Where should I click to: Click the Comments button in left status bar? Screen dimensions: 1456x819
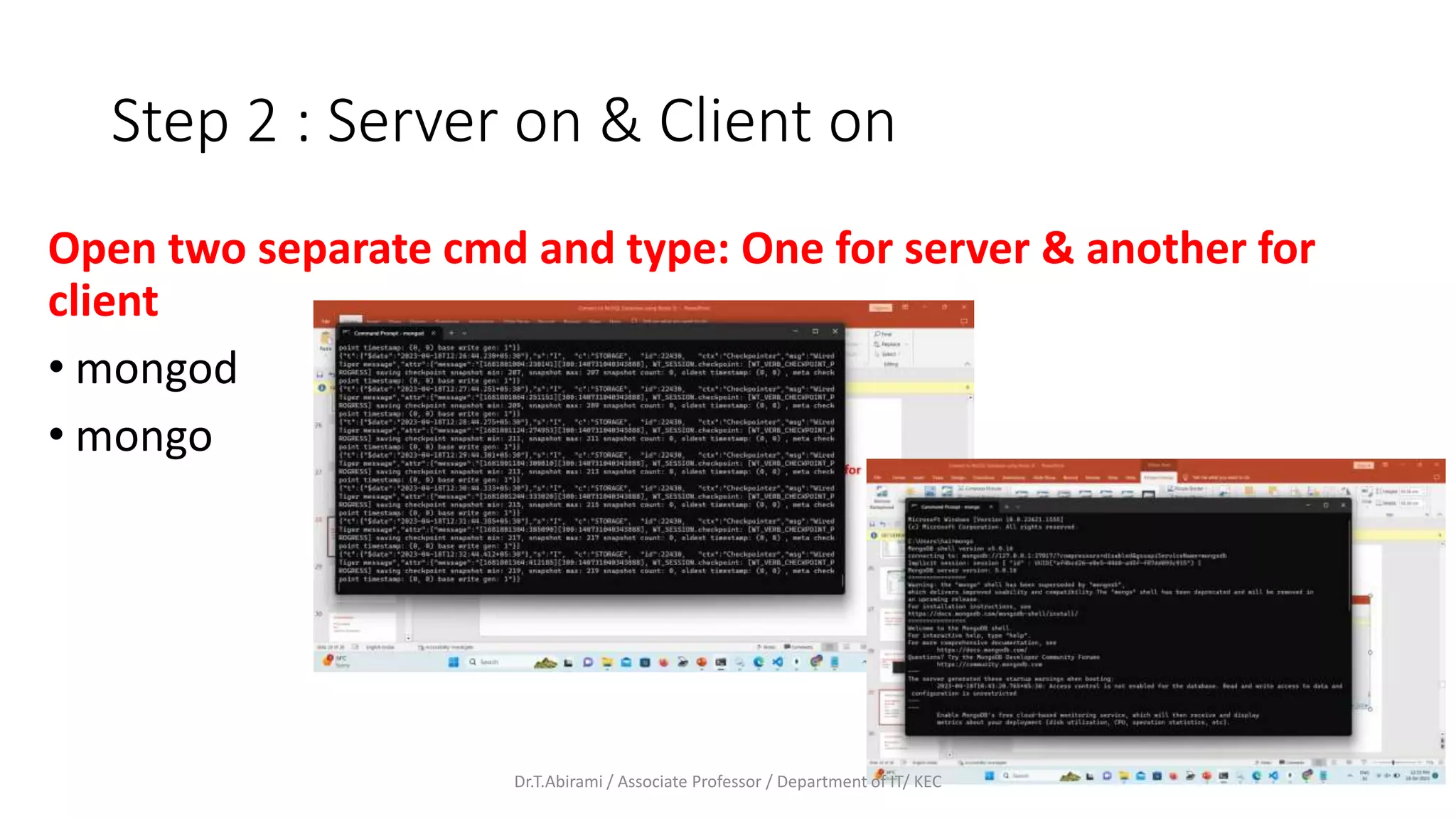[x=798, y=647]
